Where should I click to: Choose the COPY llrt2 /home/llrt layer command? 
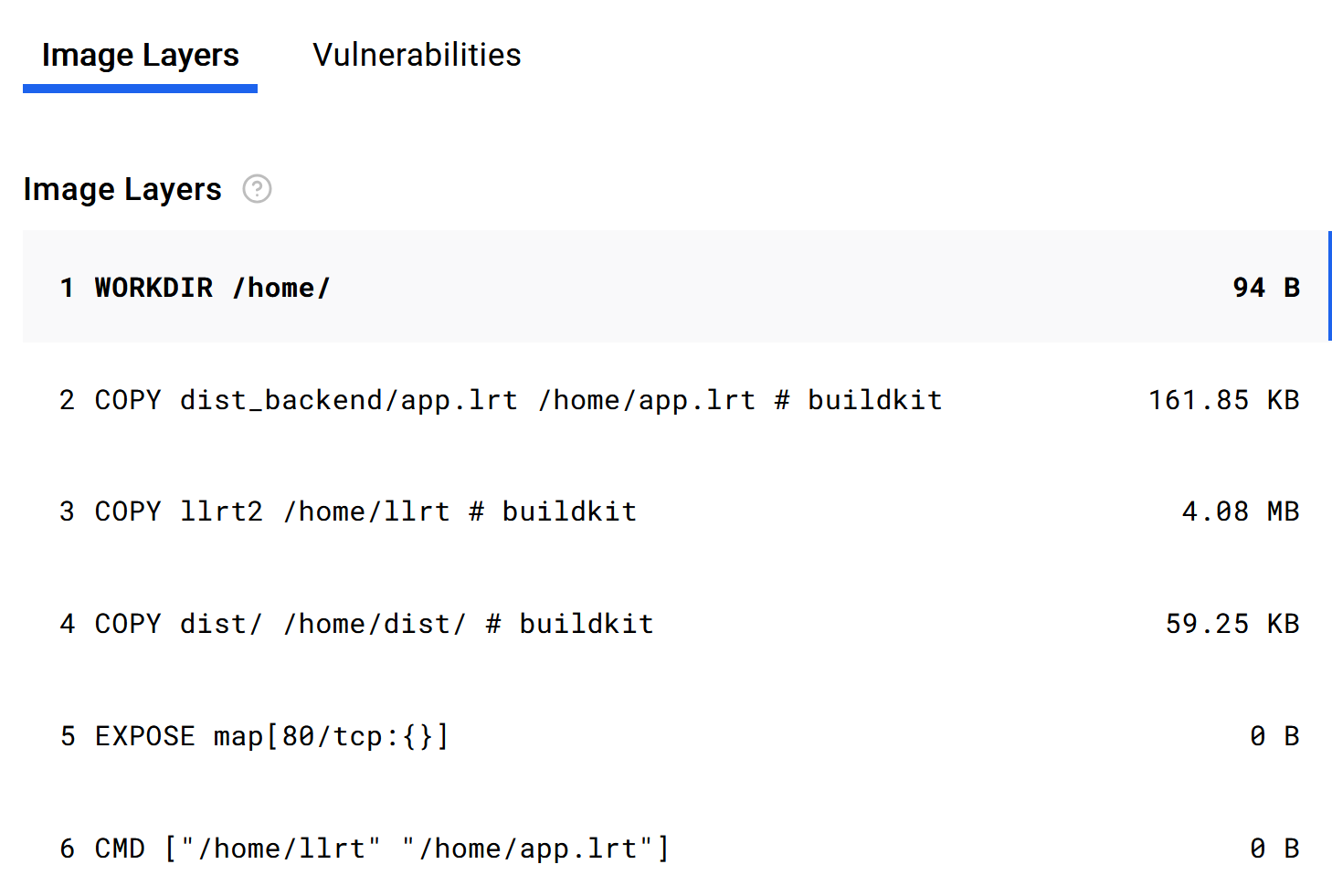(365, 511)
